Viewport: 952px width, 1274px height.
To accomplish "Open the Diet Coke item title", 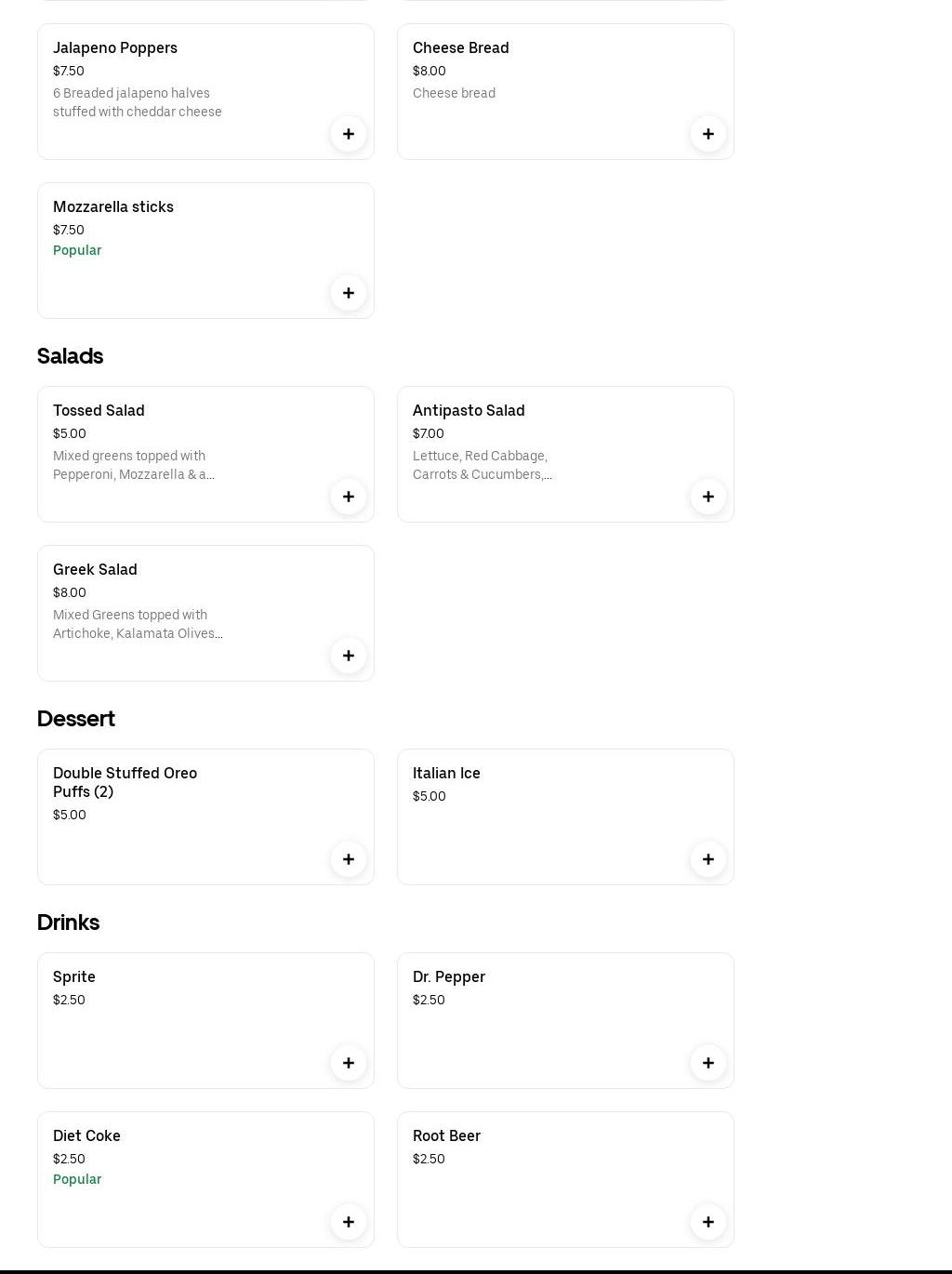I will [x=86, y=1136].
